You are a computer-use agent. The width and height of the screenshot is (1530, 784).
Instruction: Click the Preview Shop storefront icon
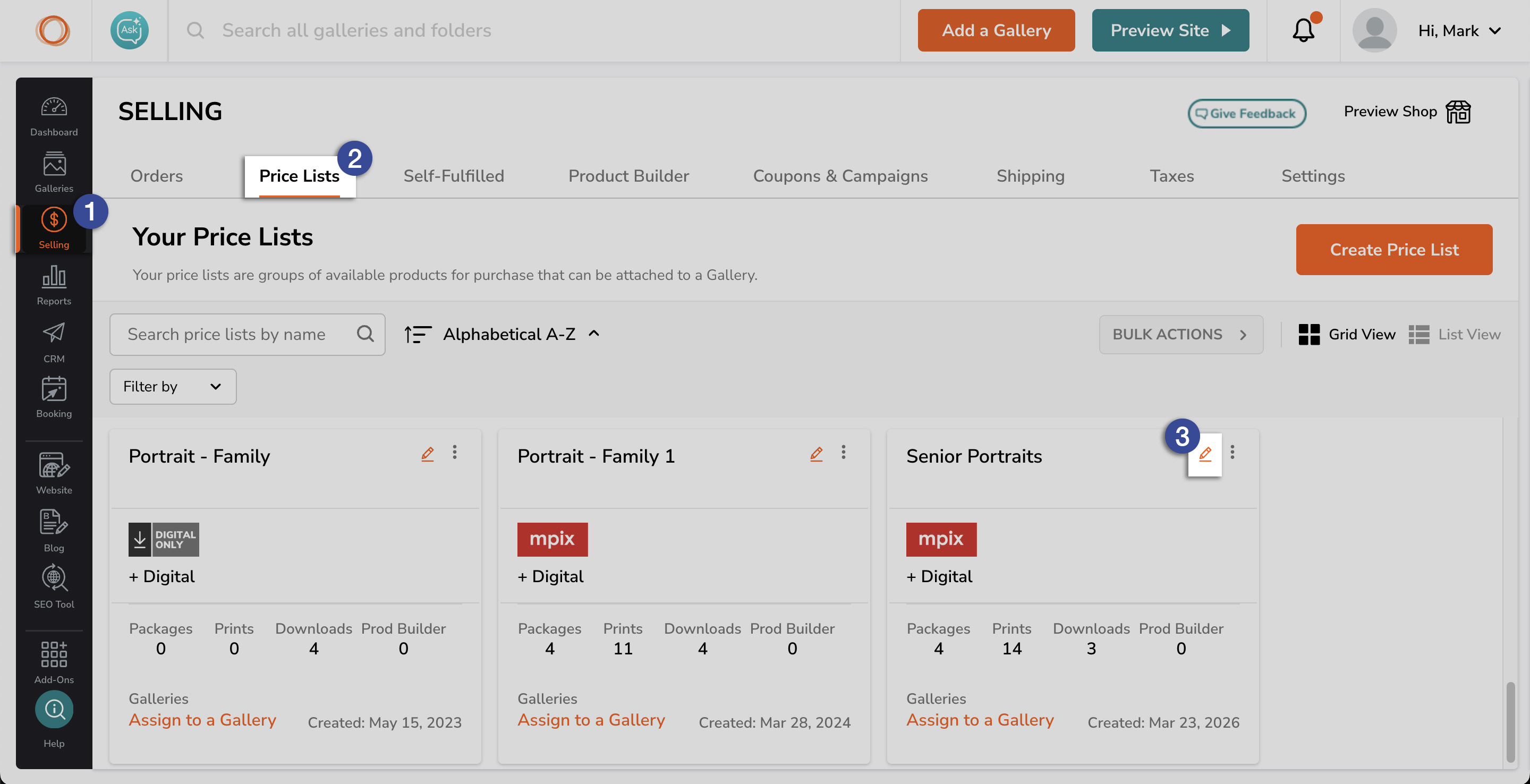click(1458, 112)
